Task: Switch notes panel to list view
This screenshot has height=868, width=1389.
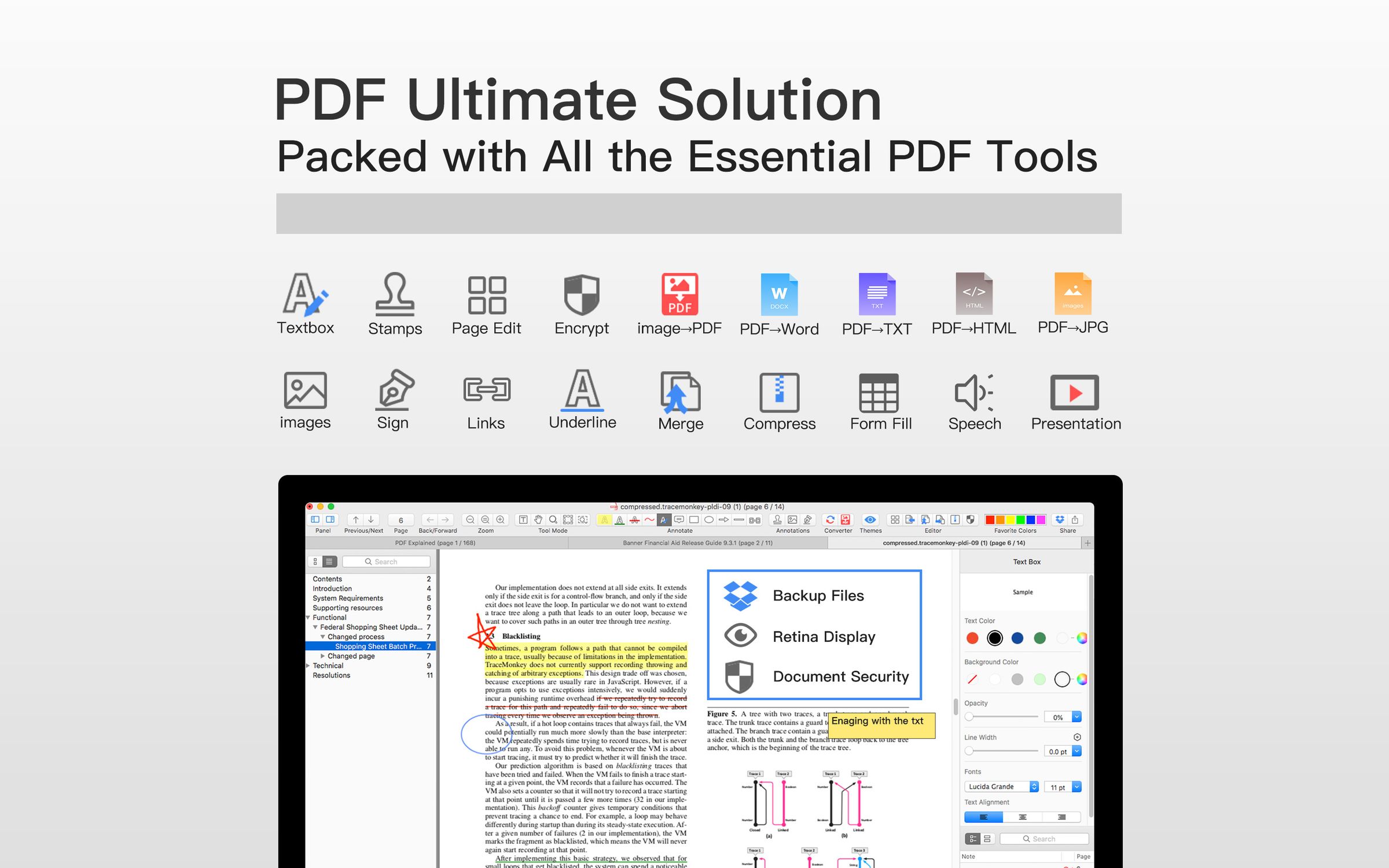Action: pos(987,838)
